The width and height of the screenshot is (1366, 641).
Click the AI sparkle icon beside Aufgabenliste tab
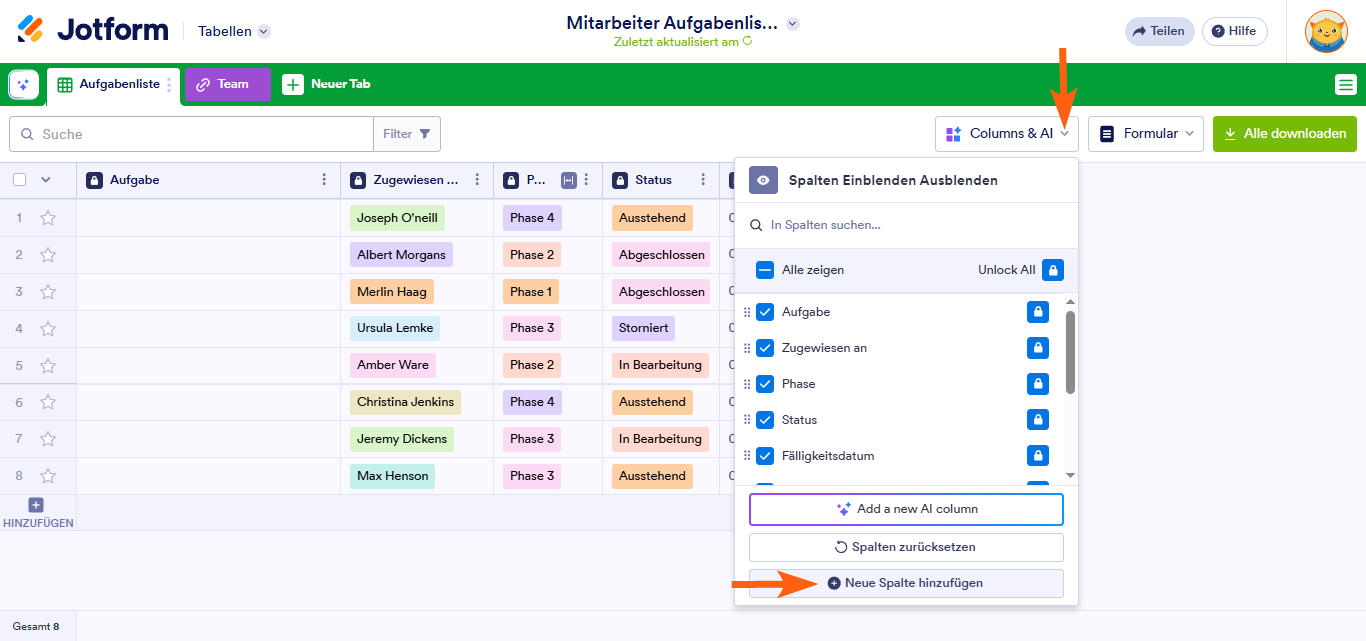coord(23,85)
